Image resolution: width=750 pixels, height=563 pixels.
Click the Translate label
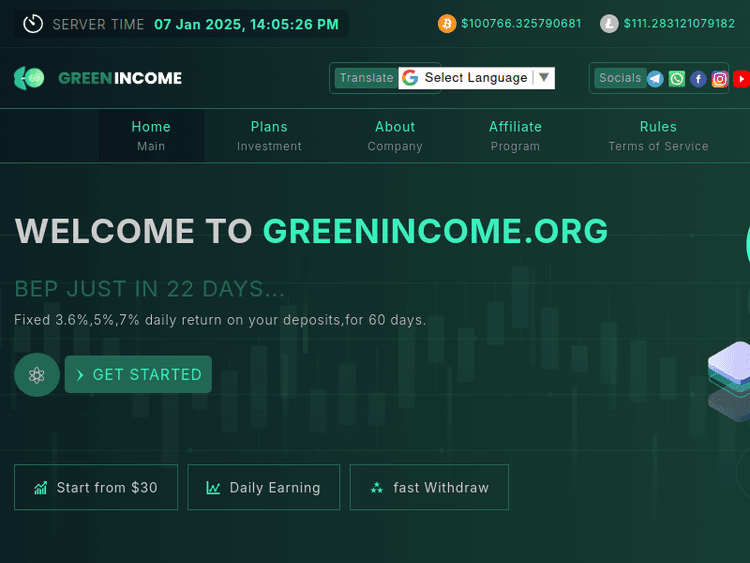(x=366, y=78)
